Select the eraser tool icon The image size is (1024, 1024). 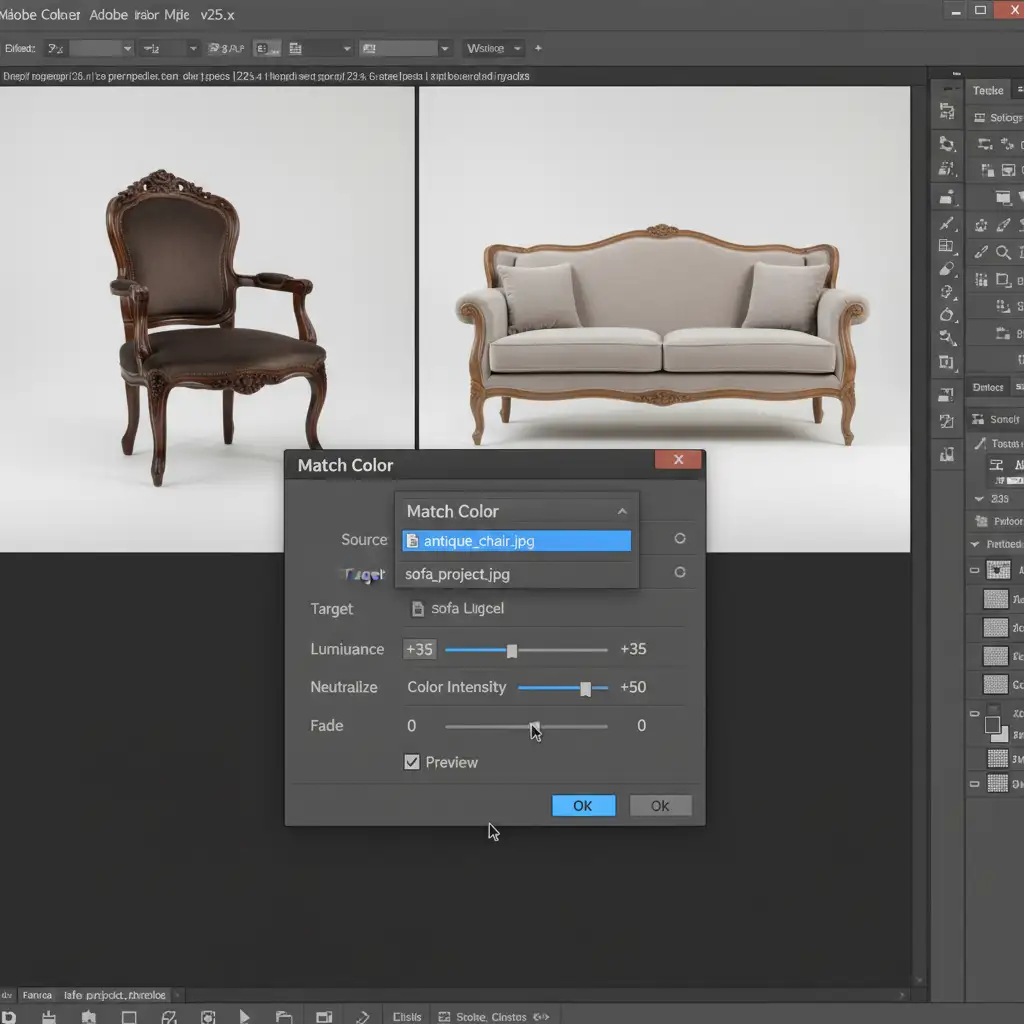point(947,269)
